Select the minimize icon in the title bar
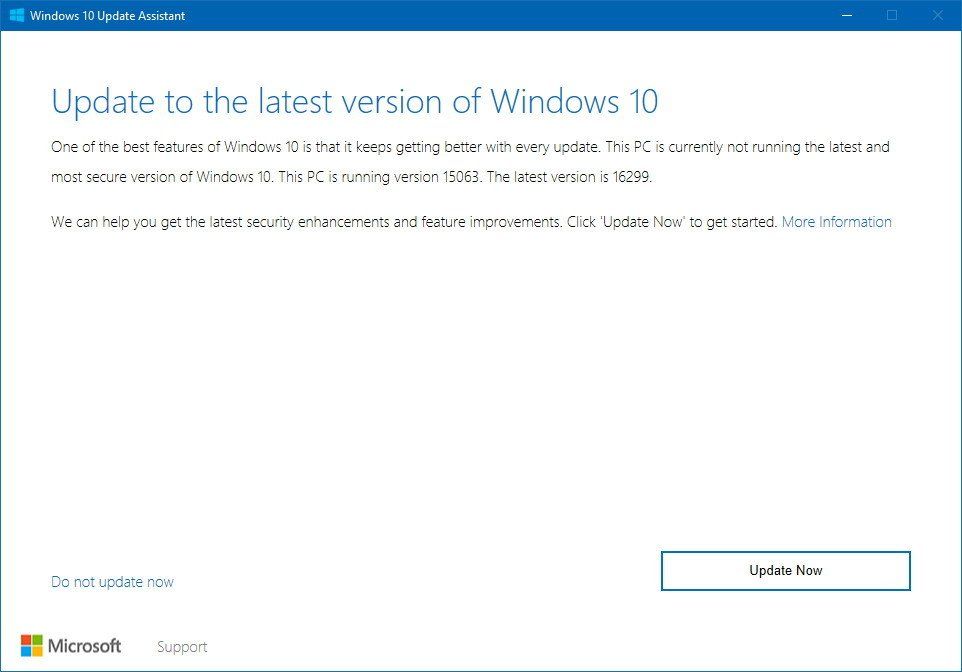 coord(846,15)
